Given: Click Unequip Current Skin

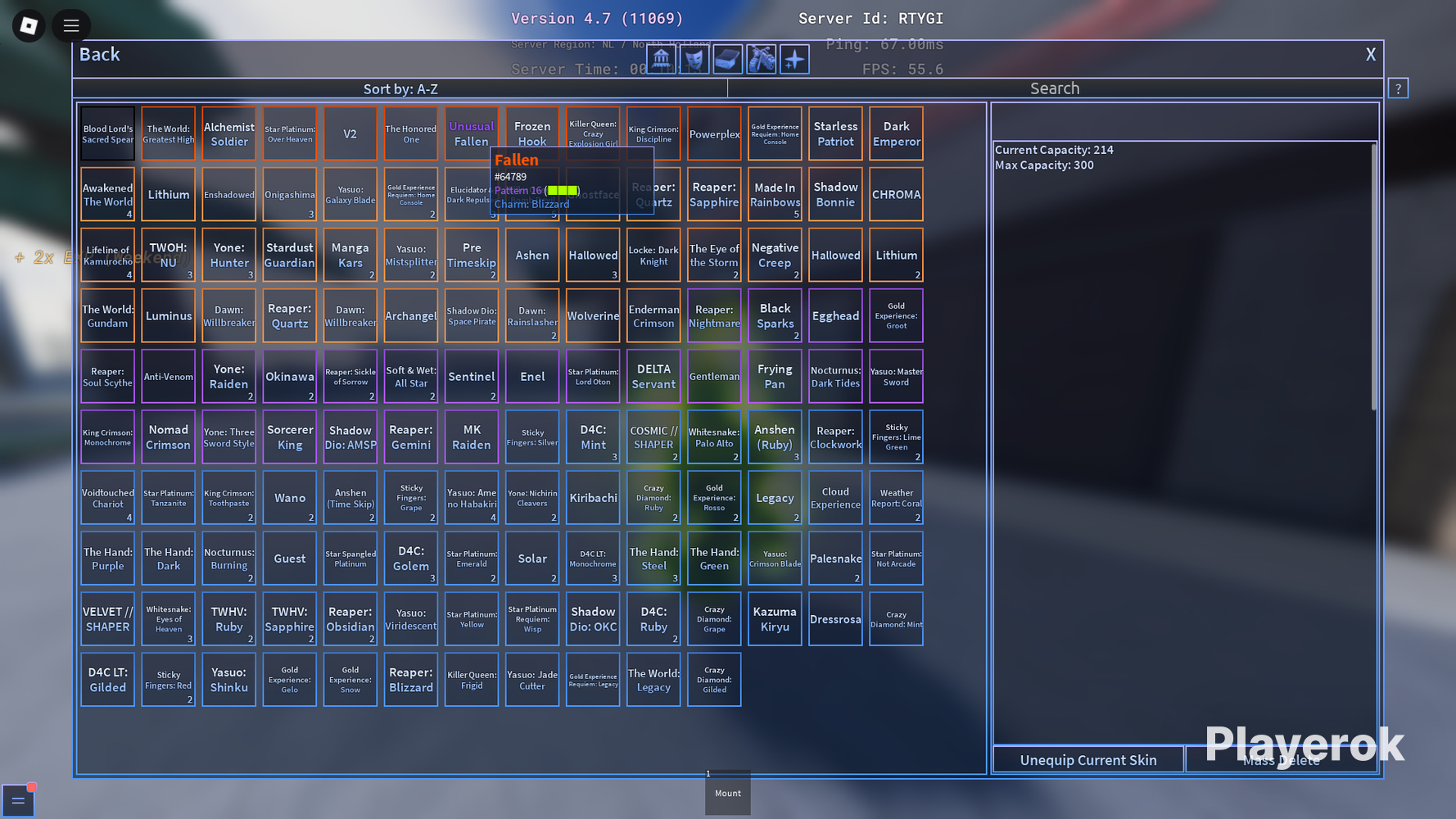Looking at the screenshot, I should tap(1088, 760).
